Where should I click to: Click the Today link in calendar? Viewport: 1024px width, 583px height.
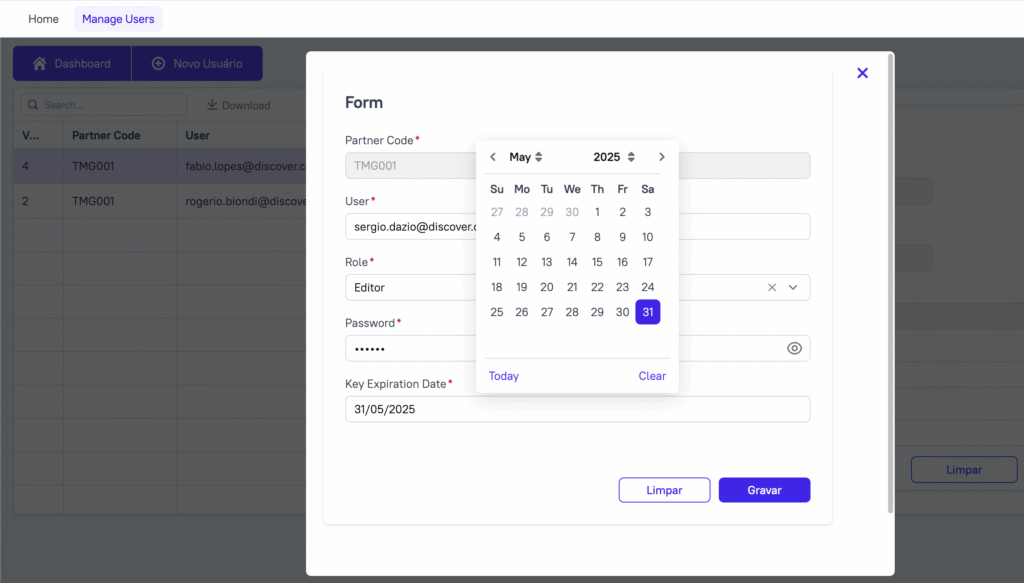pos(504,376)
